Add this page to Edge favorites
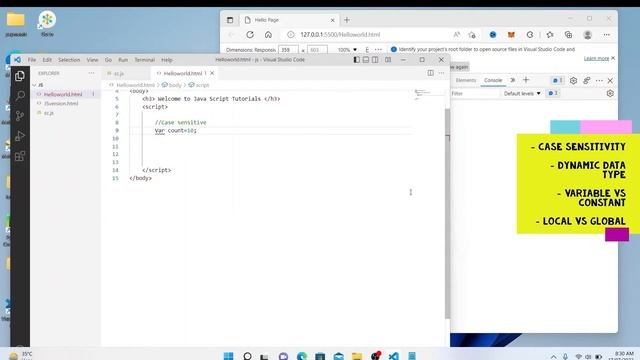 (x=472, y=35)
